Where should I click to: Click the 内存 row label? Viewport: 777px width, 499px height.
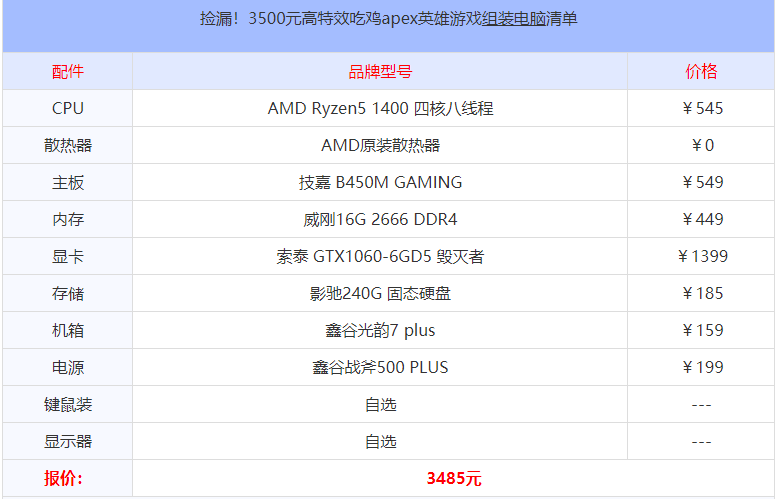pos(68,219)
